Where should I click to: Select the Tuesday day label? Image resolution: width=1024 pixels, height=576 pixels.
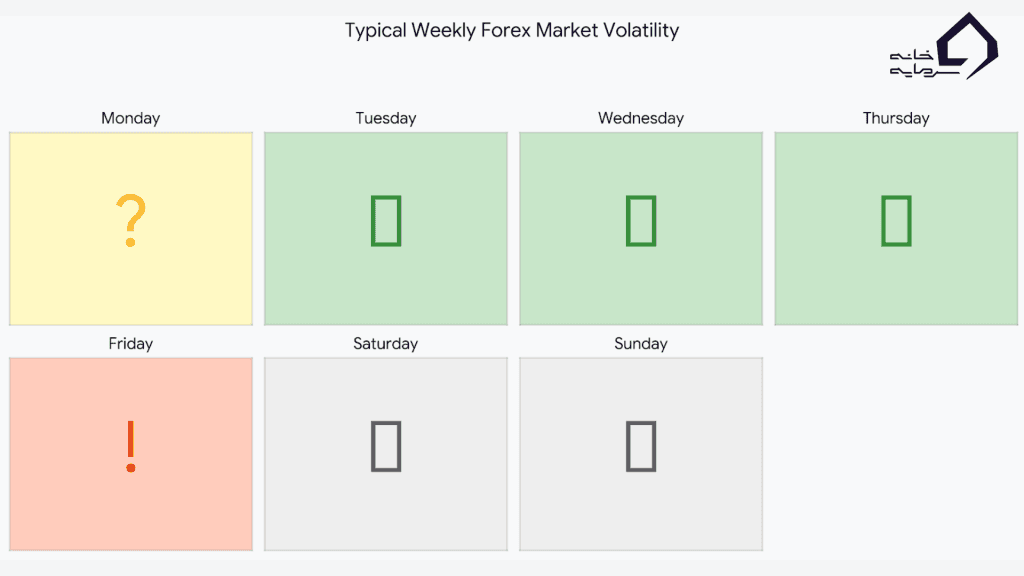click(x=386, y=118)
